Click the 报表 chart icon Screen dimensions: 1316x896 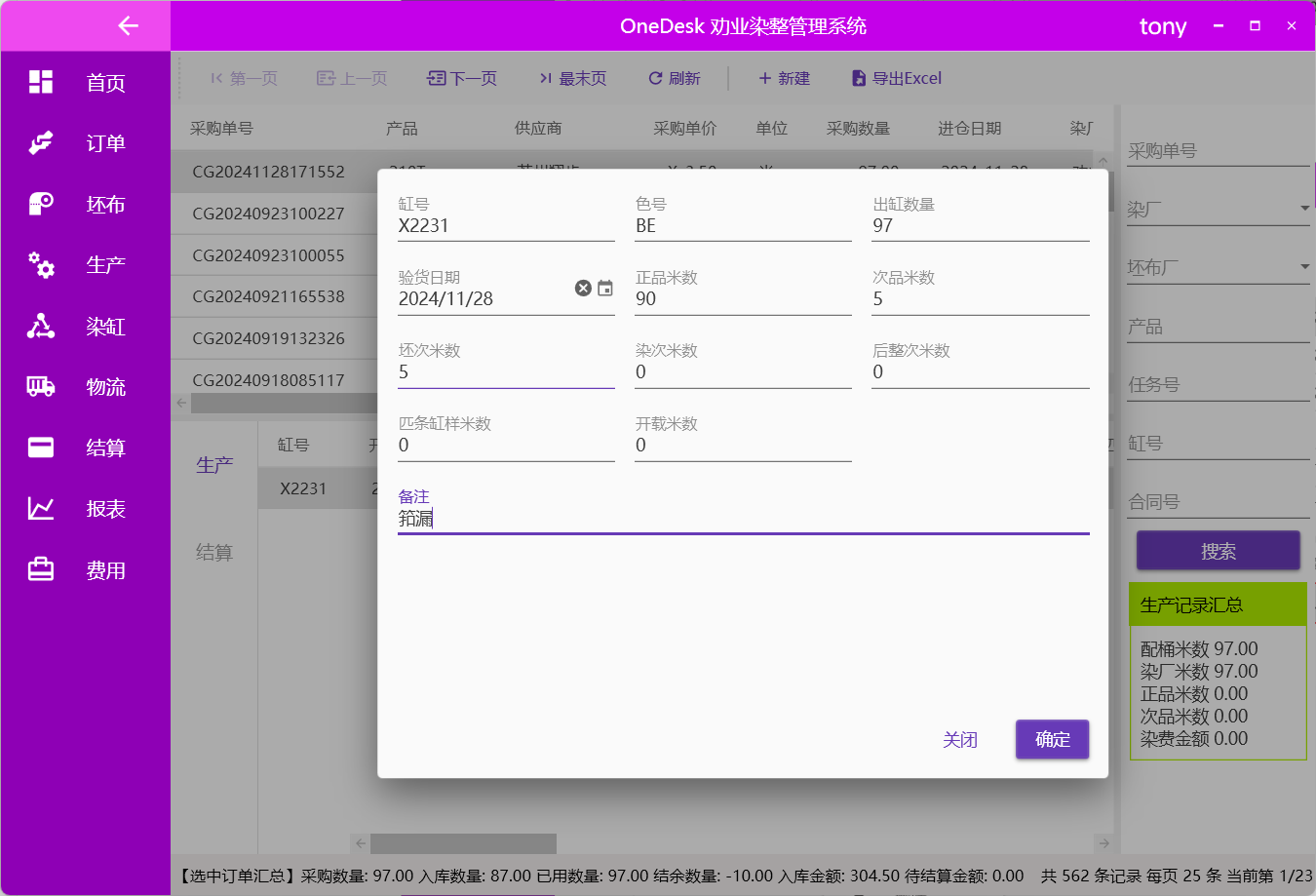41,509
